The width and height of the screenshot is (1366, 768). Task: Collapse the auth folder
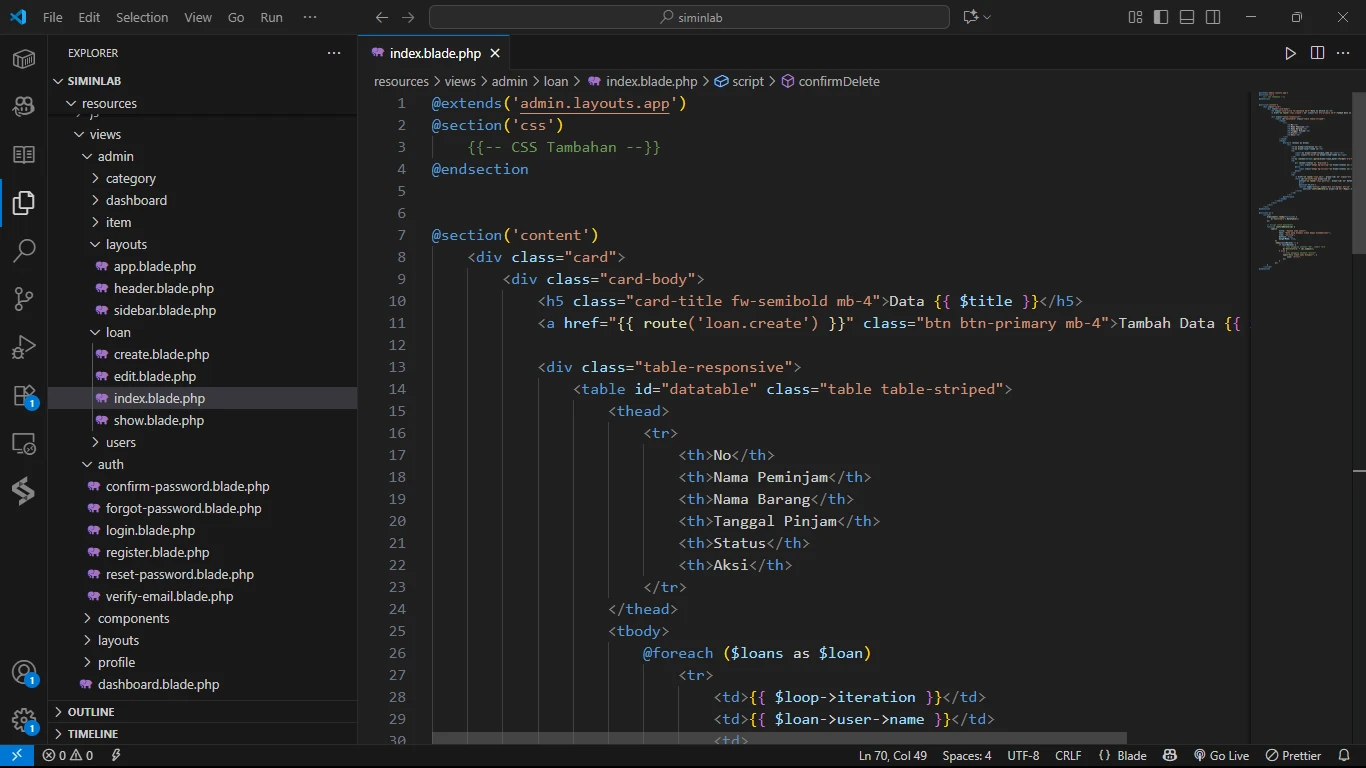click(x=110, y=464)
